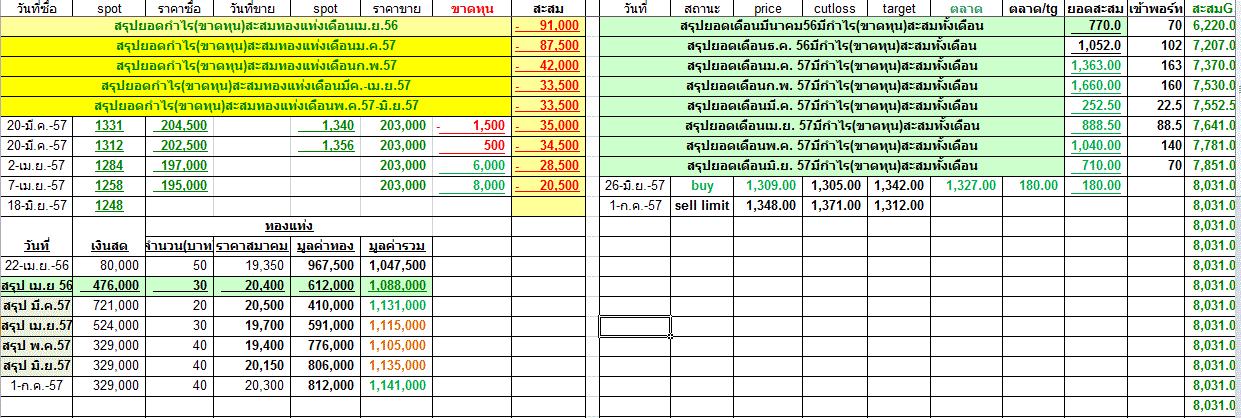Click yellow header row for เม.ย.56 summary

[256, 25]
